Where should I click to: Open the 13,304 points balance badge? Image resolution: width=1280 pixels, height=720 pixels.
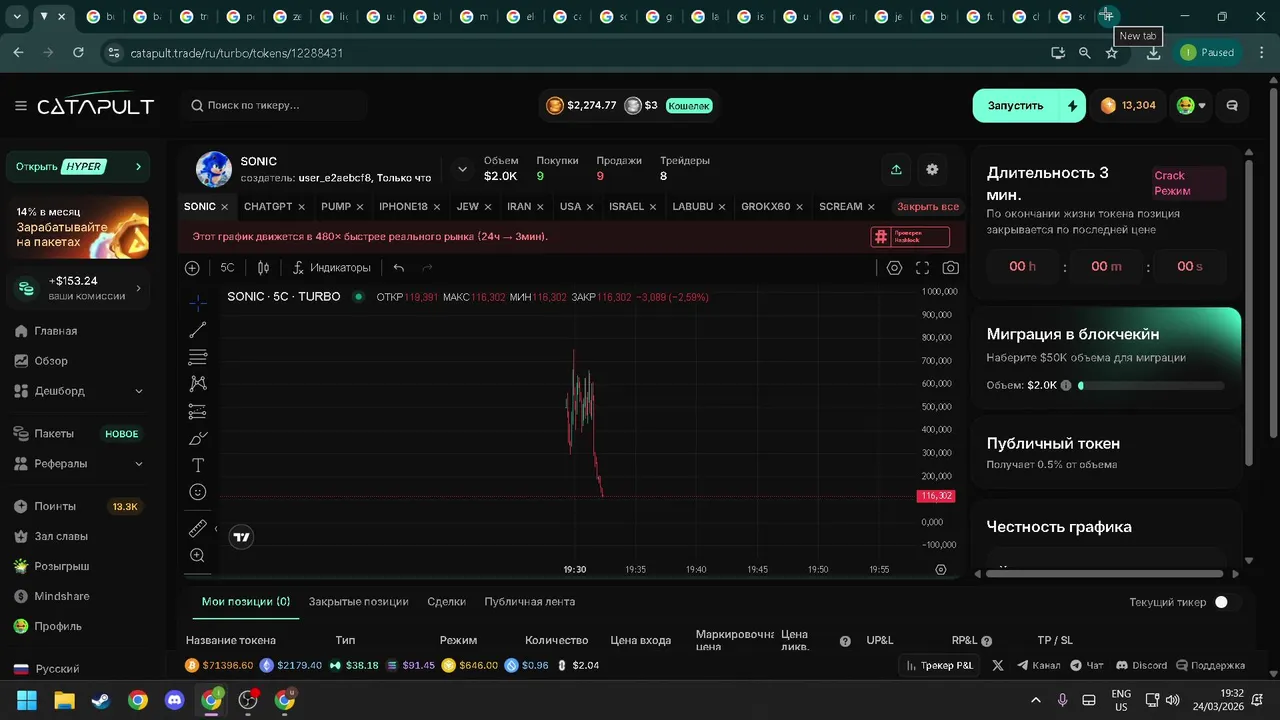pyautogui.click(x=1128, y=105)
